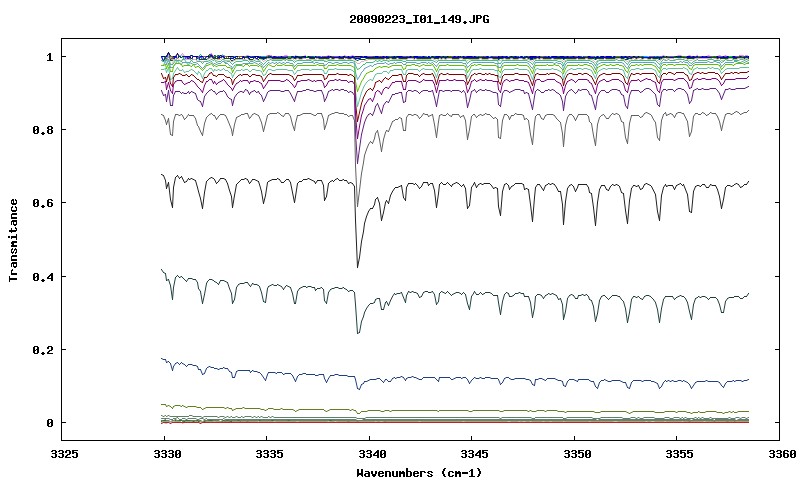Click the y-axis tick label 0.4
This screenshot has height=480, width=800.
point(42,276)
